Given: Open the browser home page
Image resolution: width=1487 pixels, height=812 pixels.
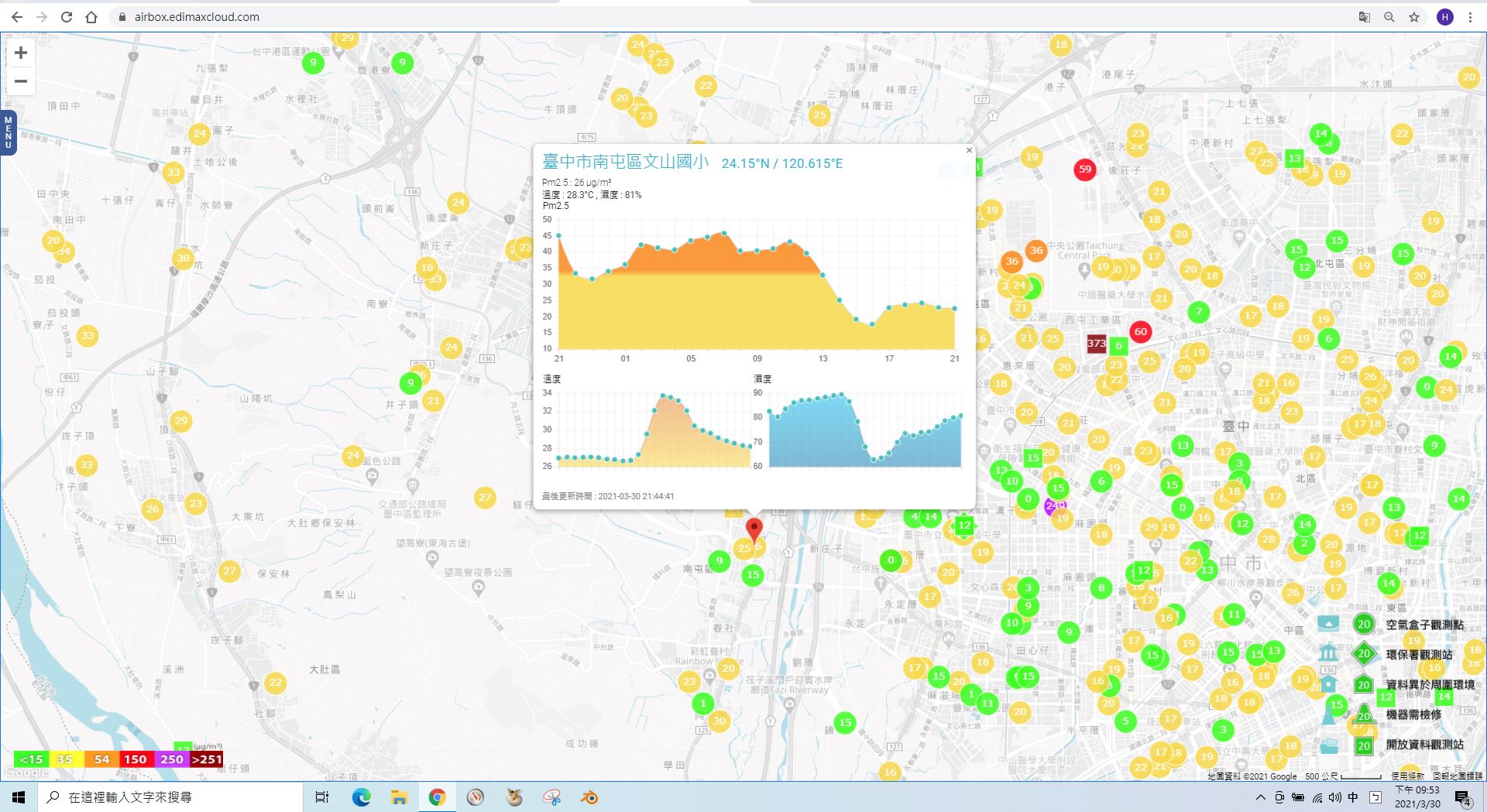Looking at the screenshot, I should pyautogui.click(x=91, y=17).
